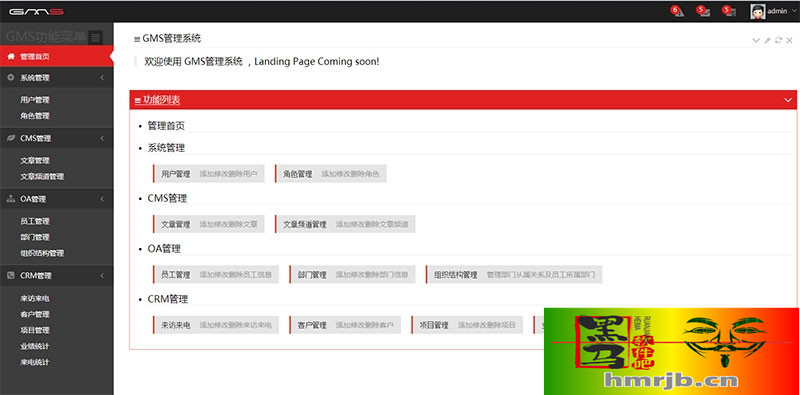The width and height of the screenshot is (800, 395).
Task: Open 业绩统计 in the sidebar
Action: (35, 347)
